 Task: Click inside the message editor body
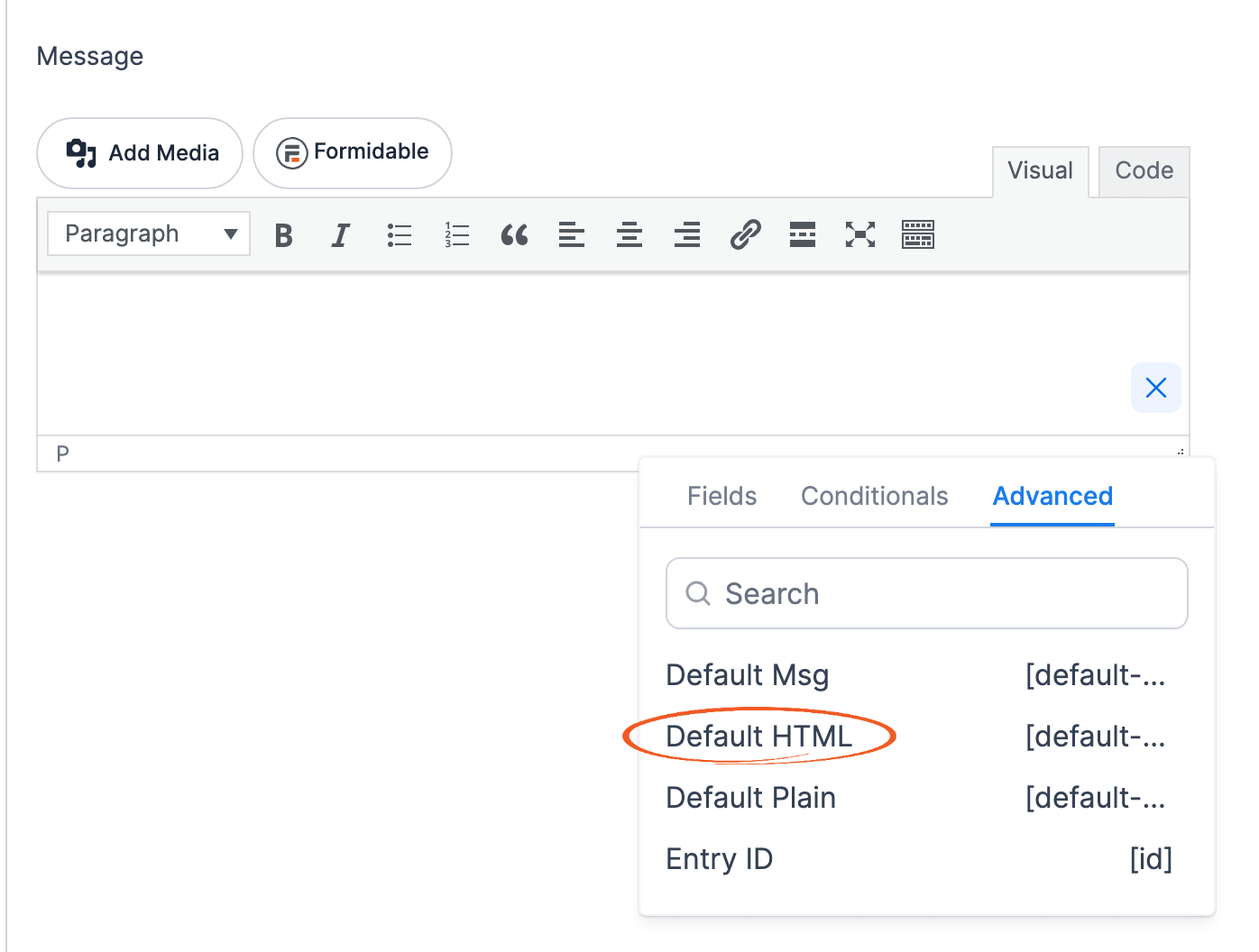[613, 353]
